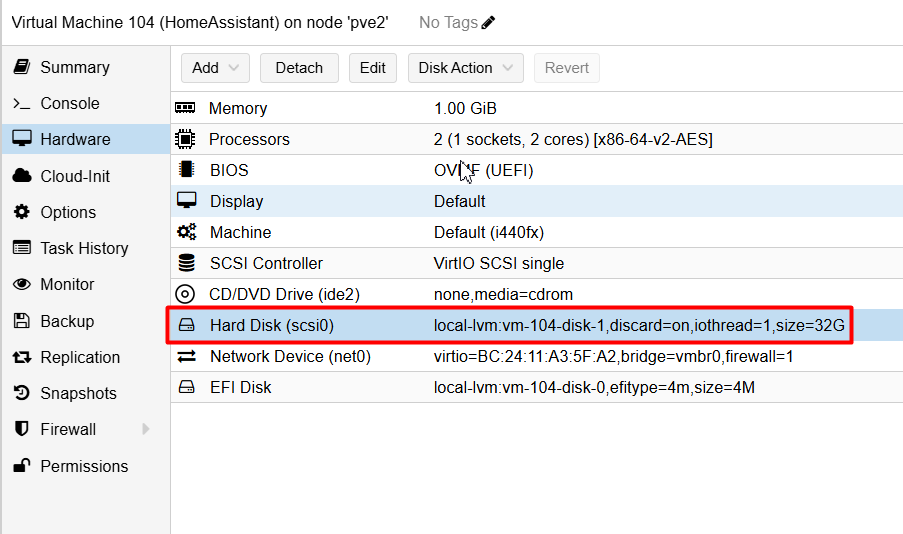Click the Detach button
This screenshot has width=903, height=534.
(x=299, y=68)
